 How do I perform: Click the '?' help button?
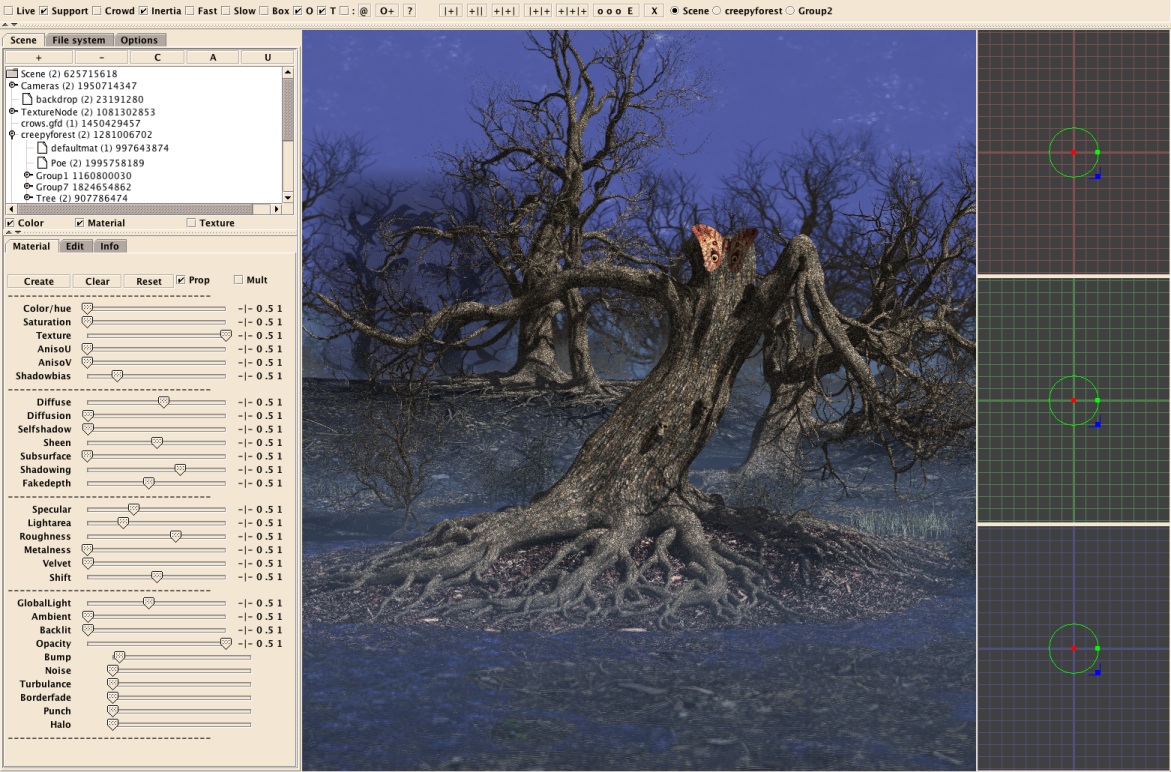point(409,10)
